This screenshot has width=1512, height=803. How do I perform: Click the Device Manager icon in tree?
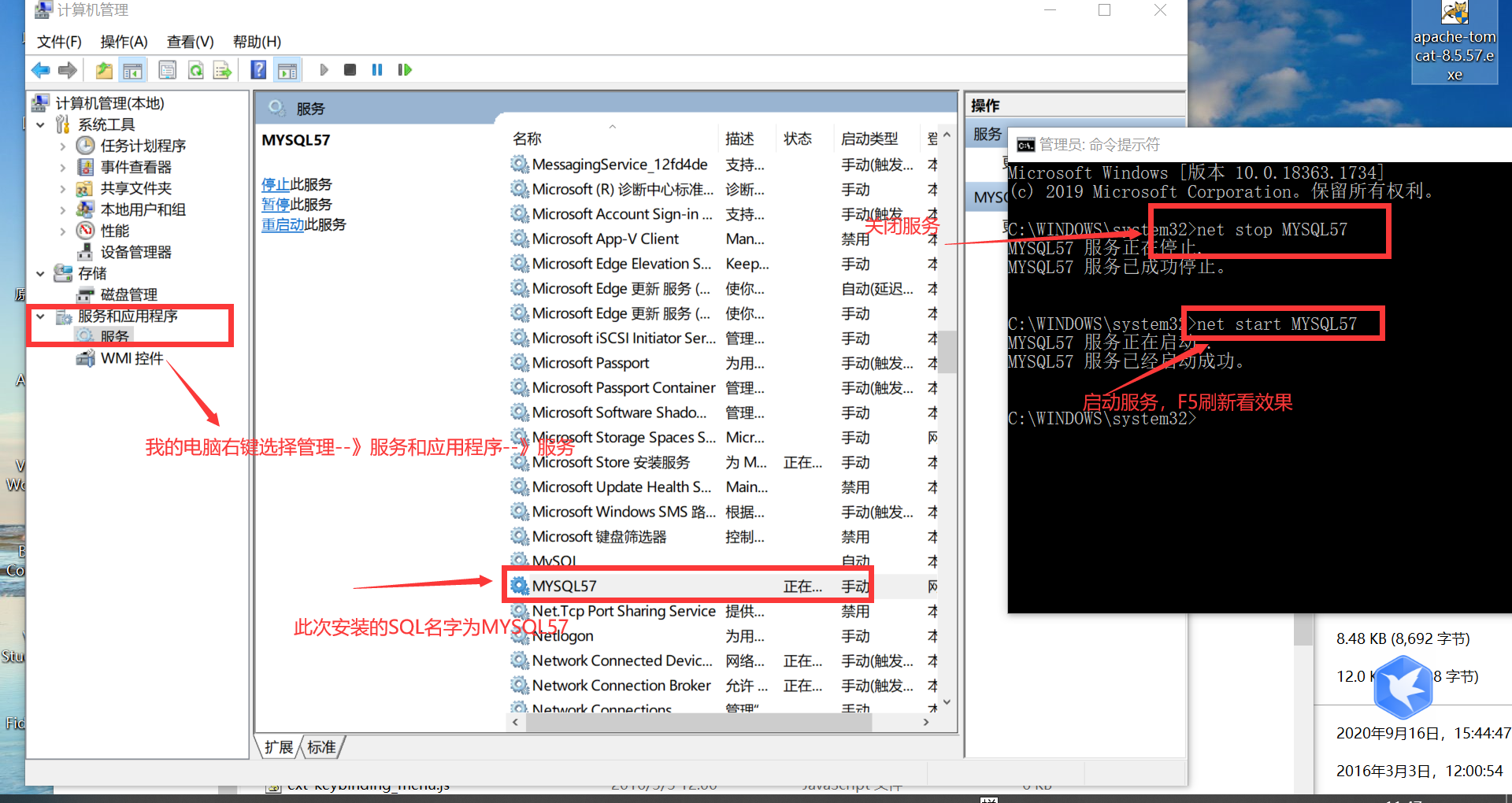pos(86,252)
